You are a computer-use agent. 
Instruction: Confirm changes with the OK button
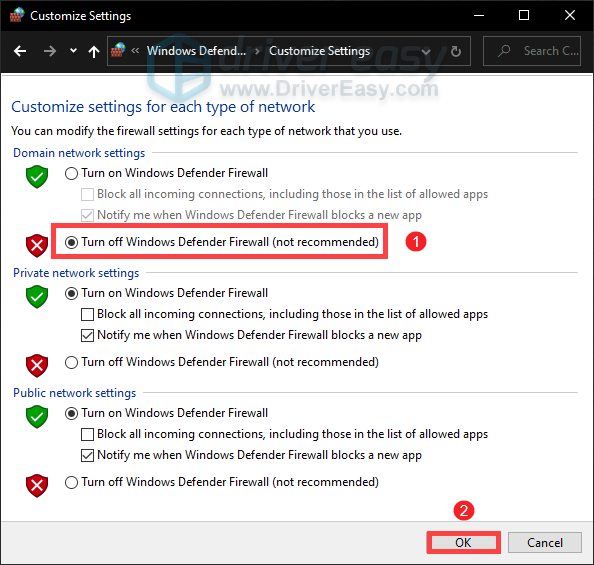463,543
